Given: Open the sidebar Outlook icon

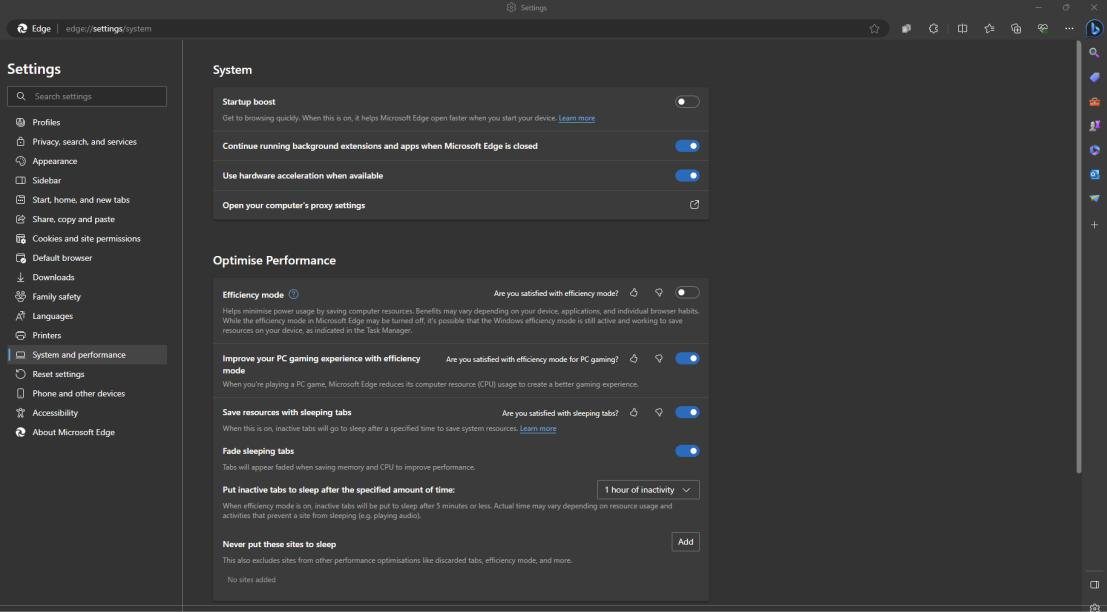Looking at the screenshot, I should pyautogui.click(x=1094, y=174).
